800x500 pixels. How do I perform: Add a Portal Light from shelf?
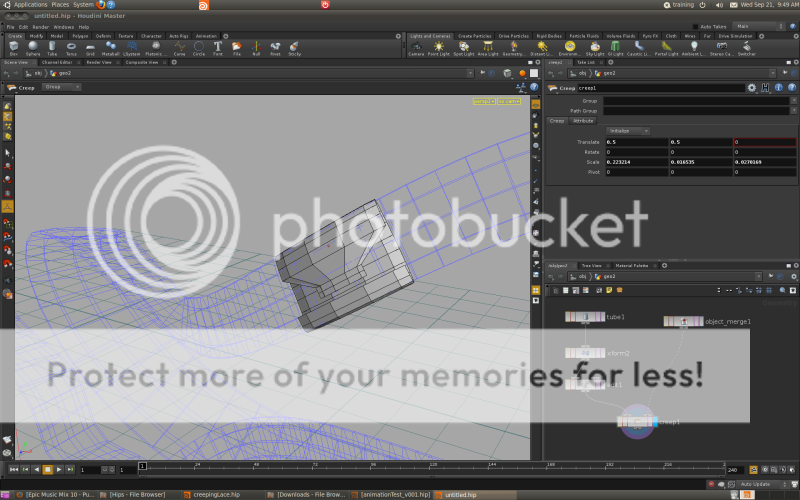coord(667,48)
